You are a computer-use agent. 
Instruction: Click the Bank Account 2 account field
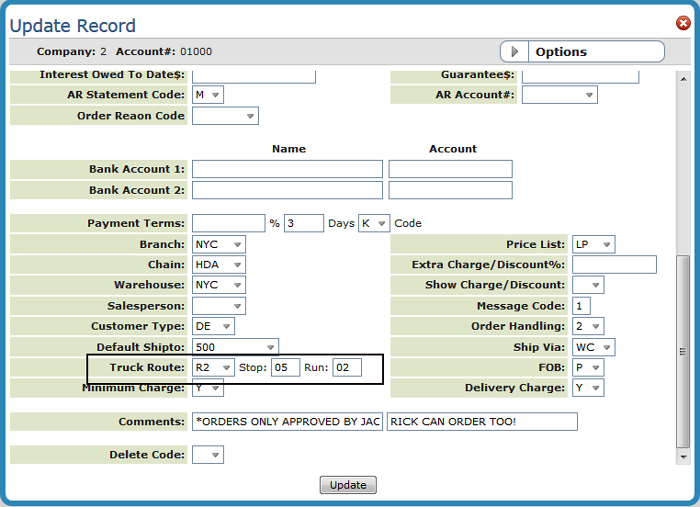pyautogui.click(x=450, y=190)
